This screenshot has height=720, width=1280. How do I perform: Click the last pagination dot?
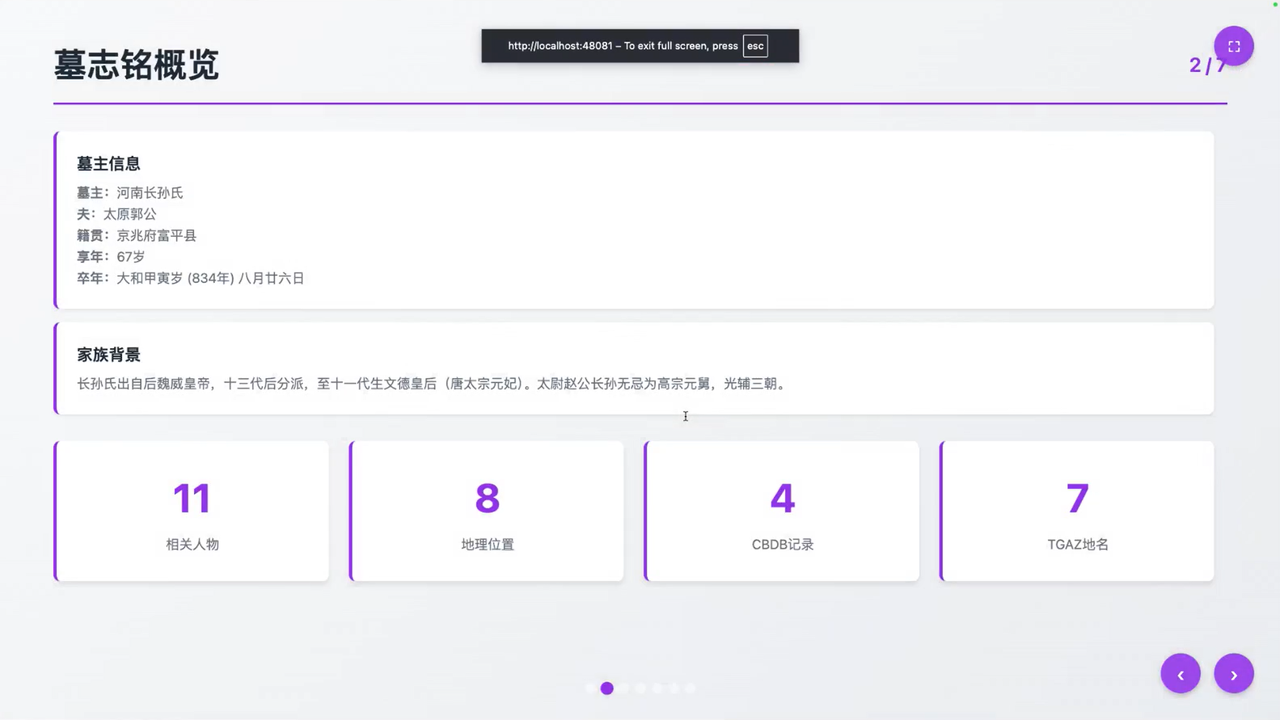coord(690,688)
